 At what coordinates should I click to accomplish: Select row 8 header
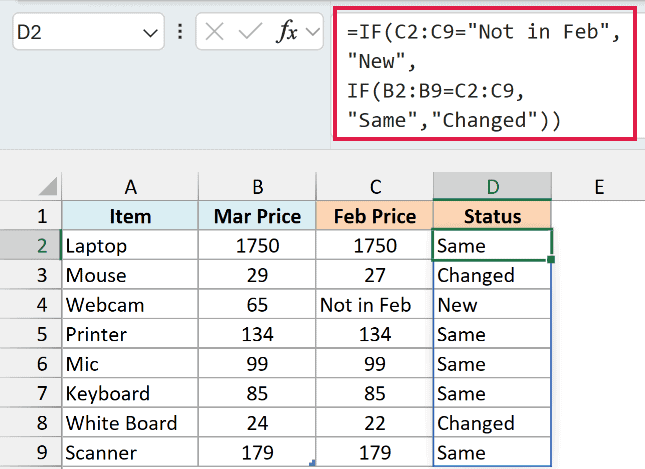click(x=31, y=423)
